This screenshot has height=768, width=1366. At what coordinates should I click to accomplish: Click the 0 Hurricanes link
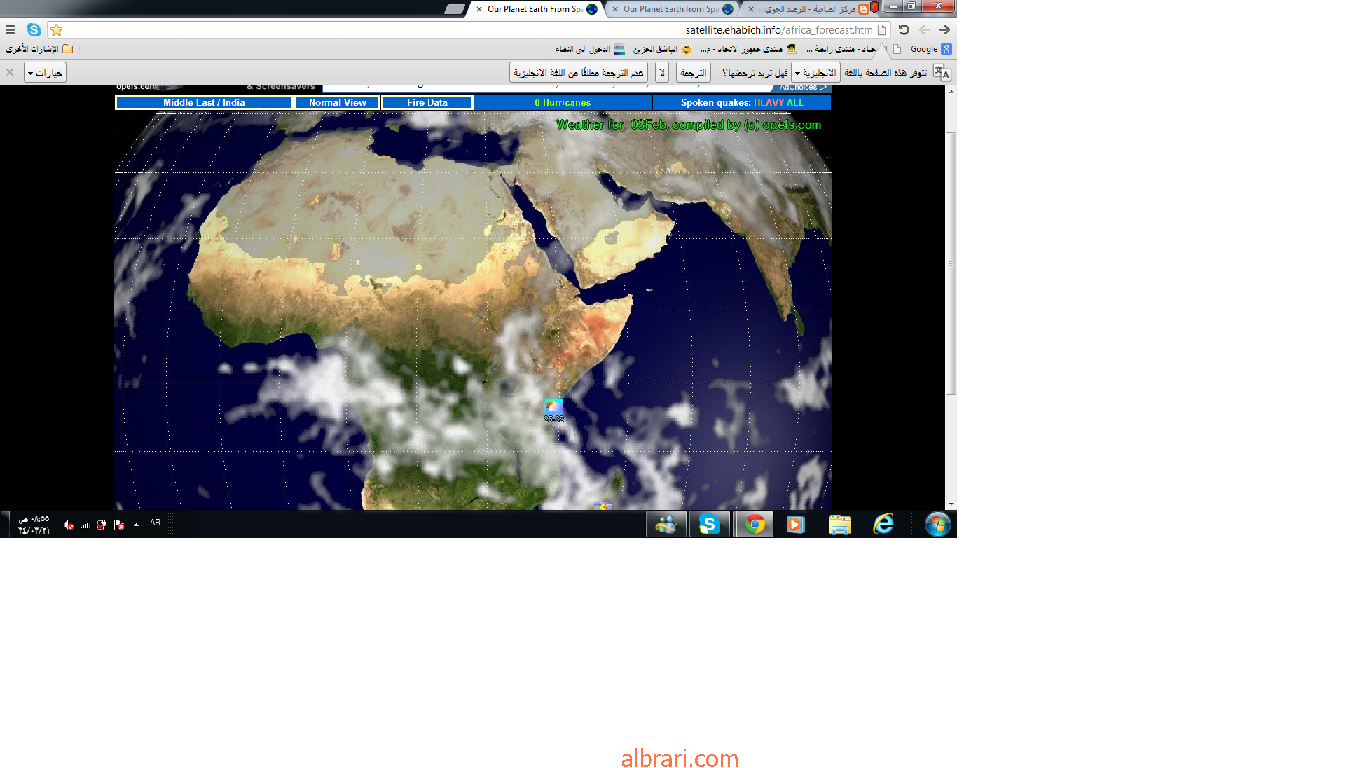tap(562, 103)
